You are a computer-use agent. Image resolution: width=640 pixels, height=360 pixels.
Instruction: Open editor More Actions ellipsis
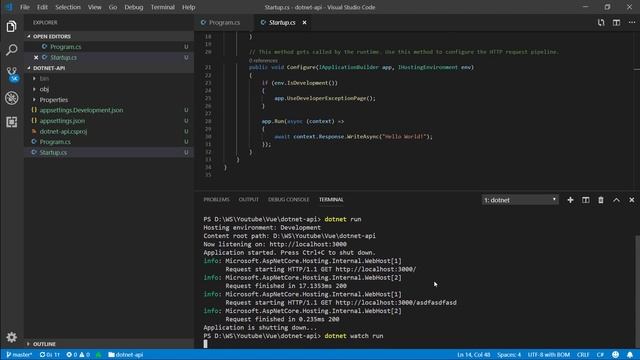(x=632, y=22)
